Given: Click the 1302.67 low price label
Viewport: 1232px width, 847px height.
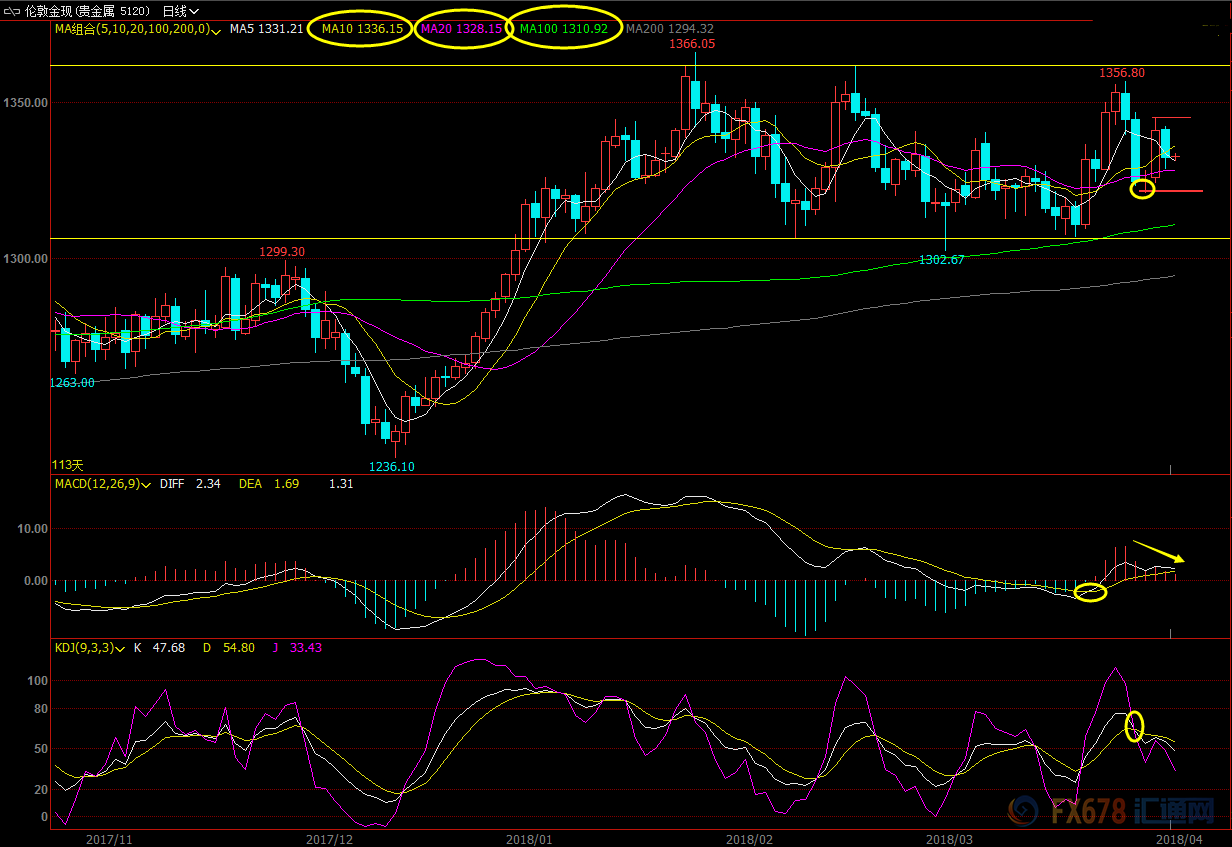Looking at the screenshot, I should [x=942, y=259].
